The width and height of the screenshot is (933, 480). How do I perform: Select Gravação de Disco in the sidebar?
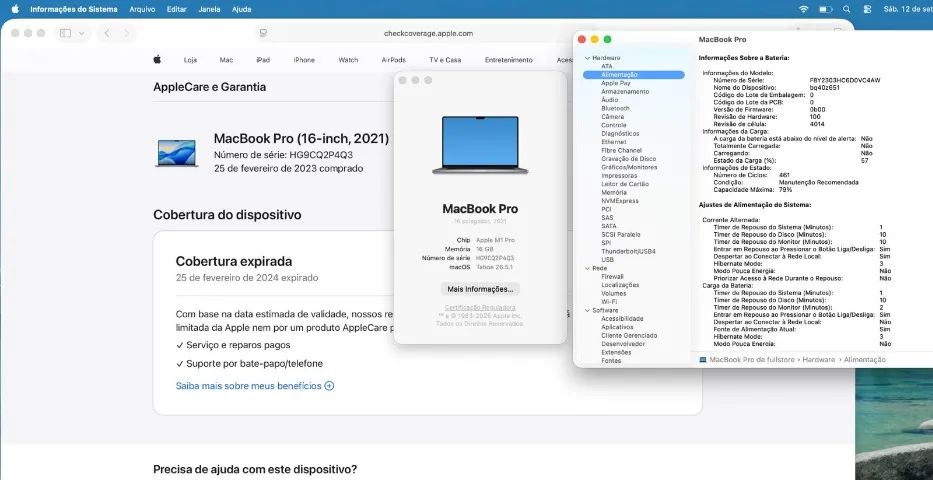[x=628, y=159]
